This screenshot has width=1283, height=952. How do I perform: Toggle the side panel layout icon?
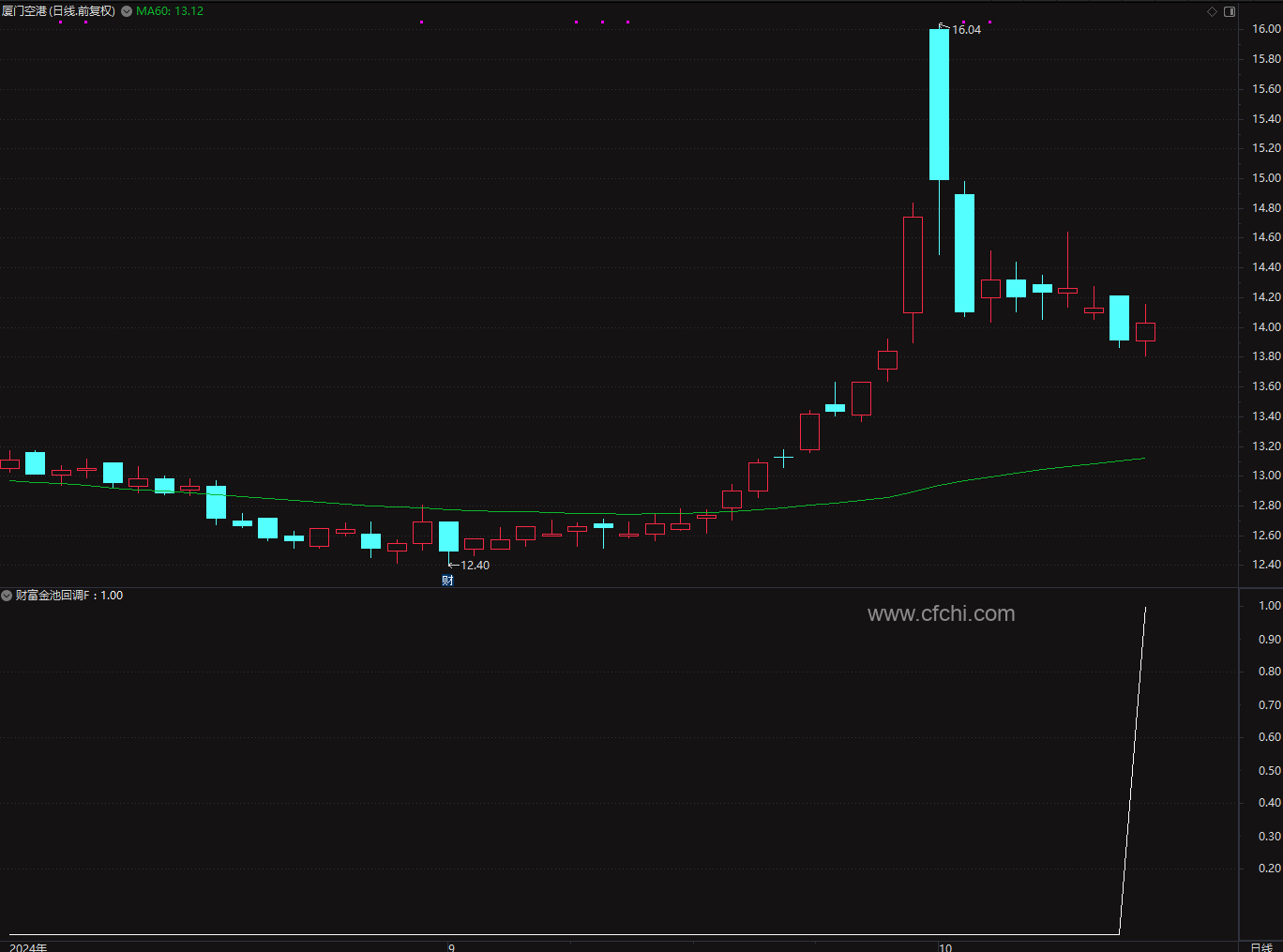[x=1230, y=11]
